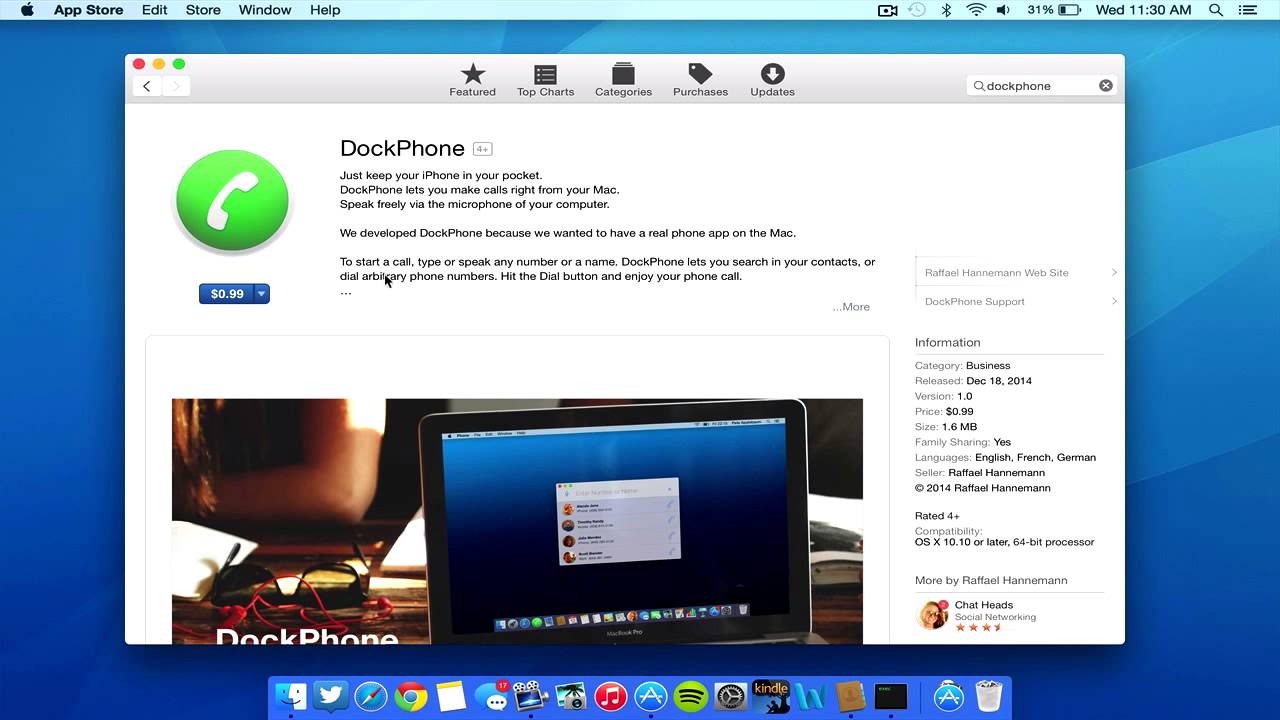Click the Released Dec 18, 2014 row

point(973,381)
